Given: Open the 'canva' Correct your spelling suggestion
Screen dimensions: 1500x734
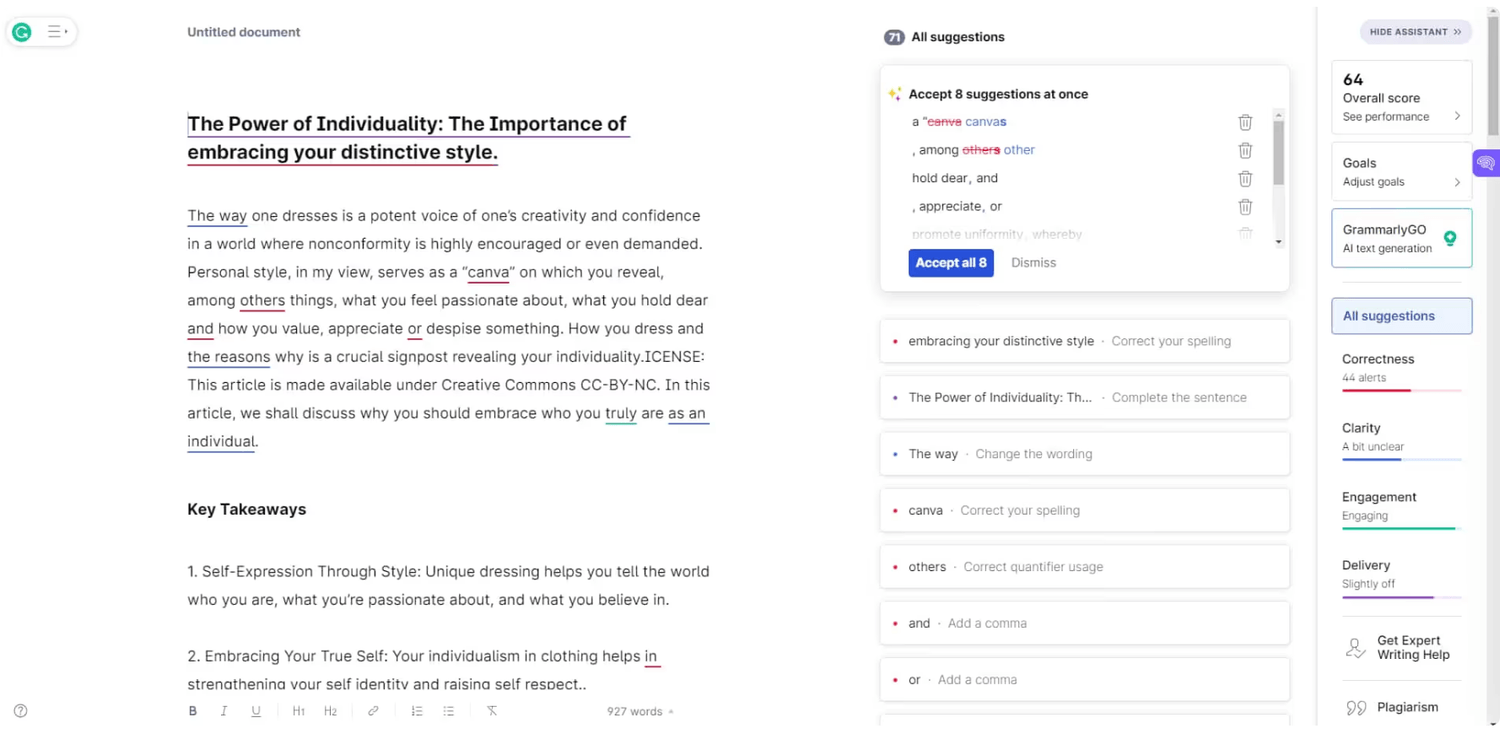Looking at the screenshot, I should (1084, 510).
